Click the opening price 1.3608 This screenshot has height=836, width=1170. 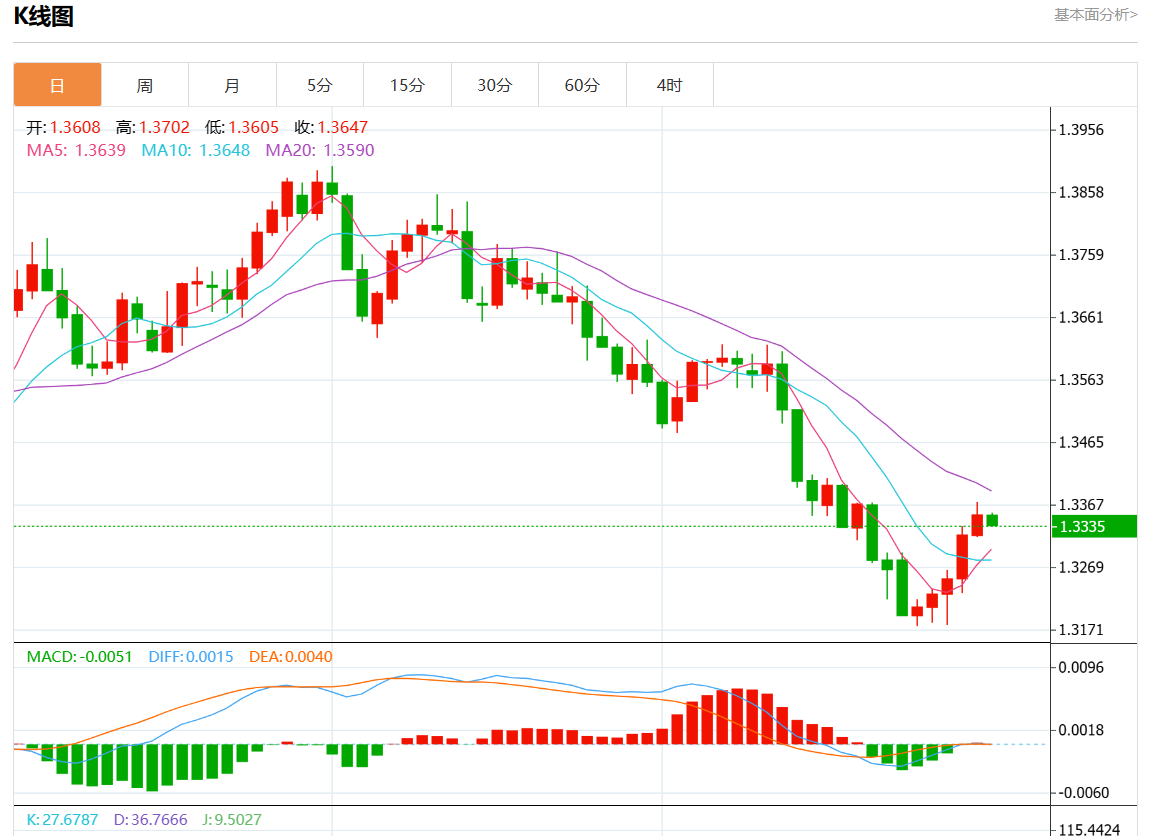[75, 128]
